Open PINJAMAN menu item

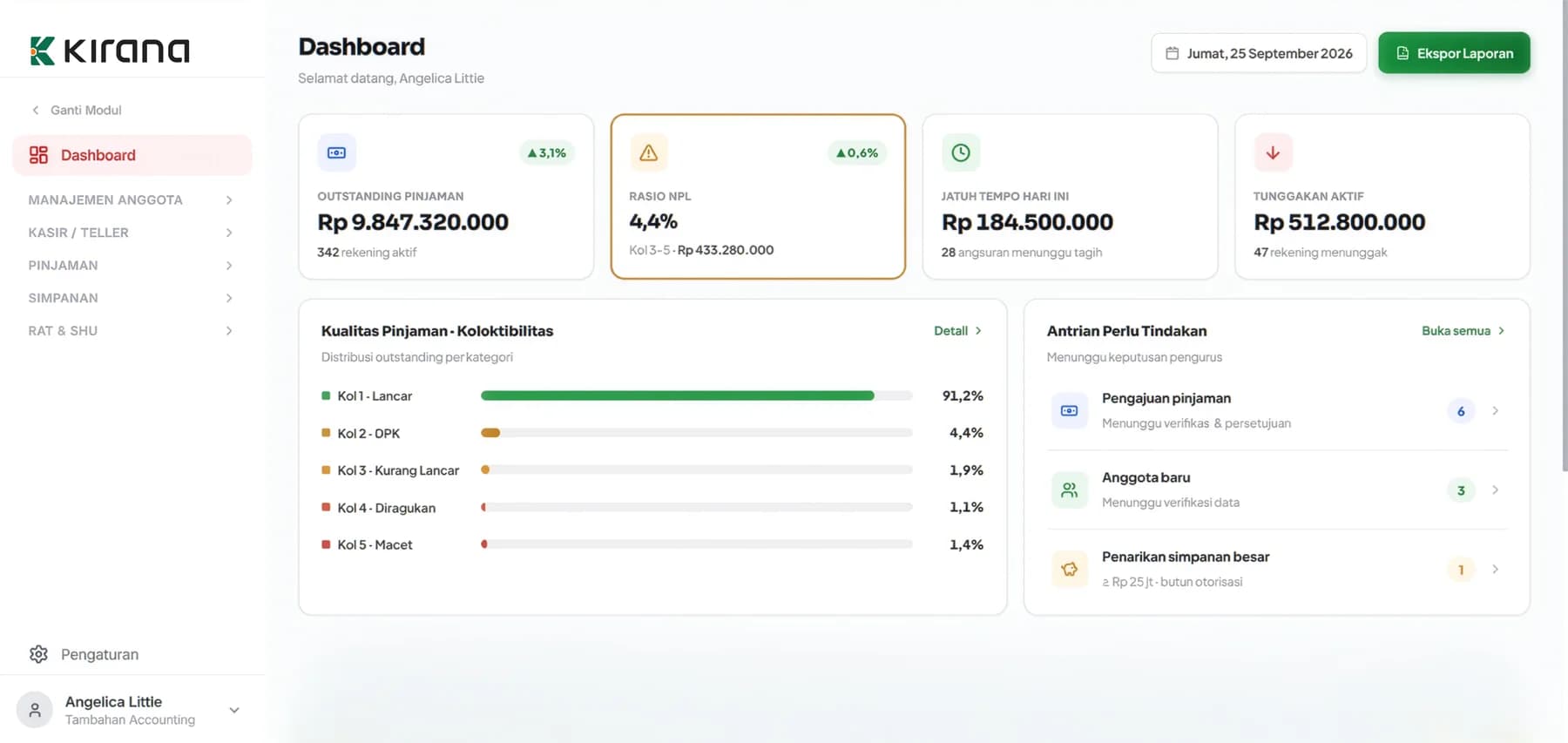coord(132,265)
